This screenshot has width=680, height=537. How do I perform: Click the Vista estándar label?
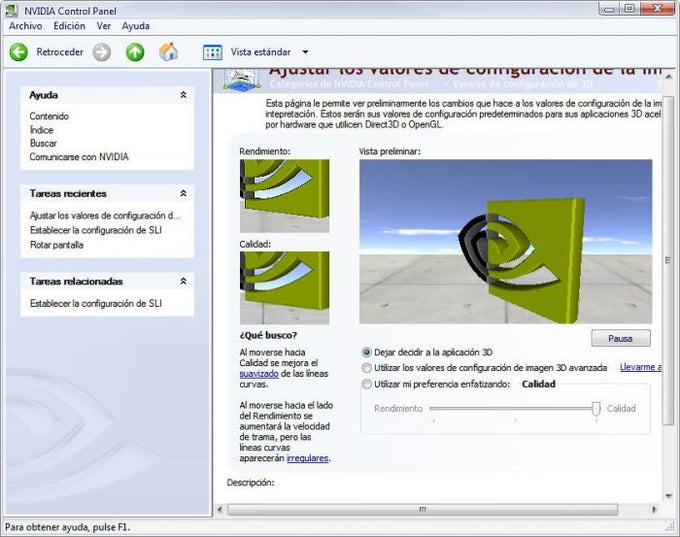click(x=261, y=52)
